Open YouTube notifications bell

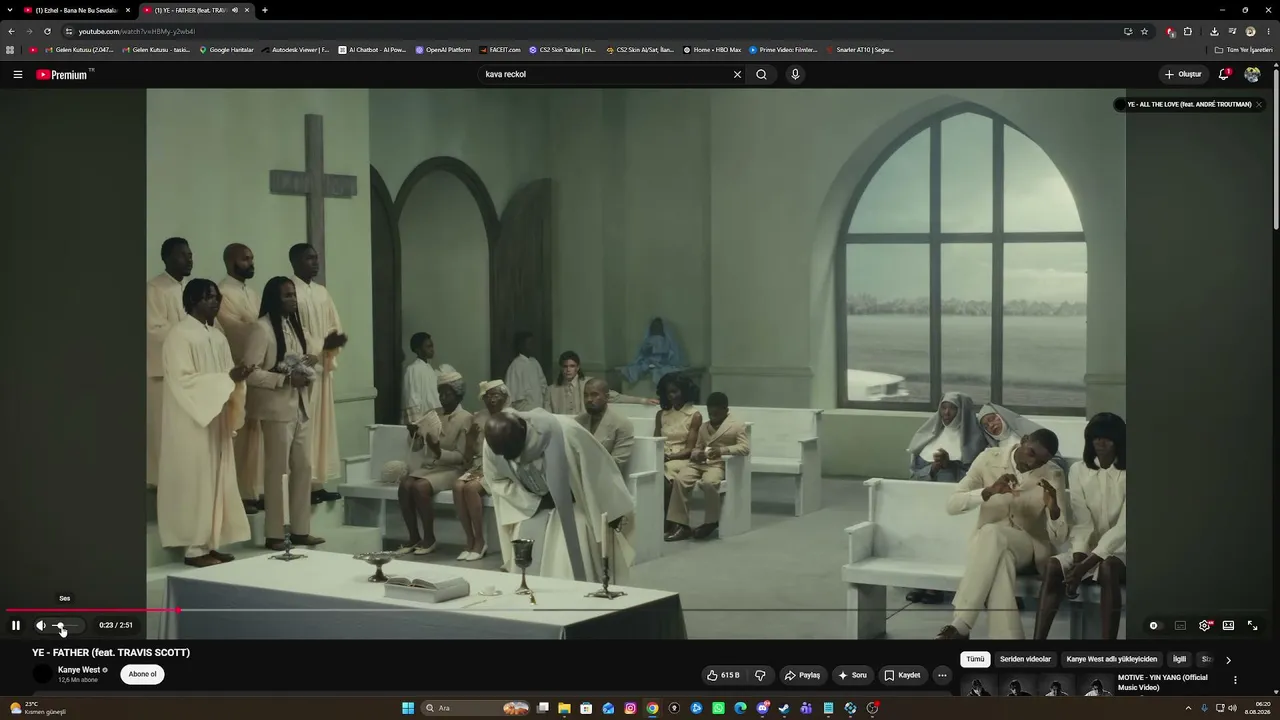click(x=1224, y=74)
